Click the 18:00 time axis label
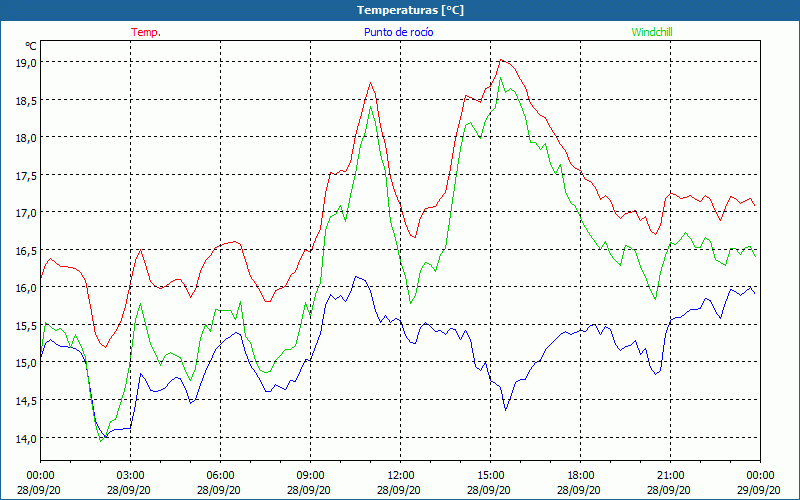The height and width of the screenshot is (500, 800). [x=581, y=476]
